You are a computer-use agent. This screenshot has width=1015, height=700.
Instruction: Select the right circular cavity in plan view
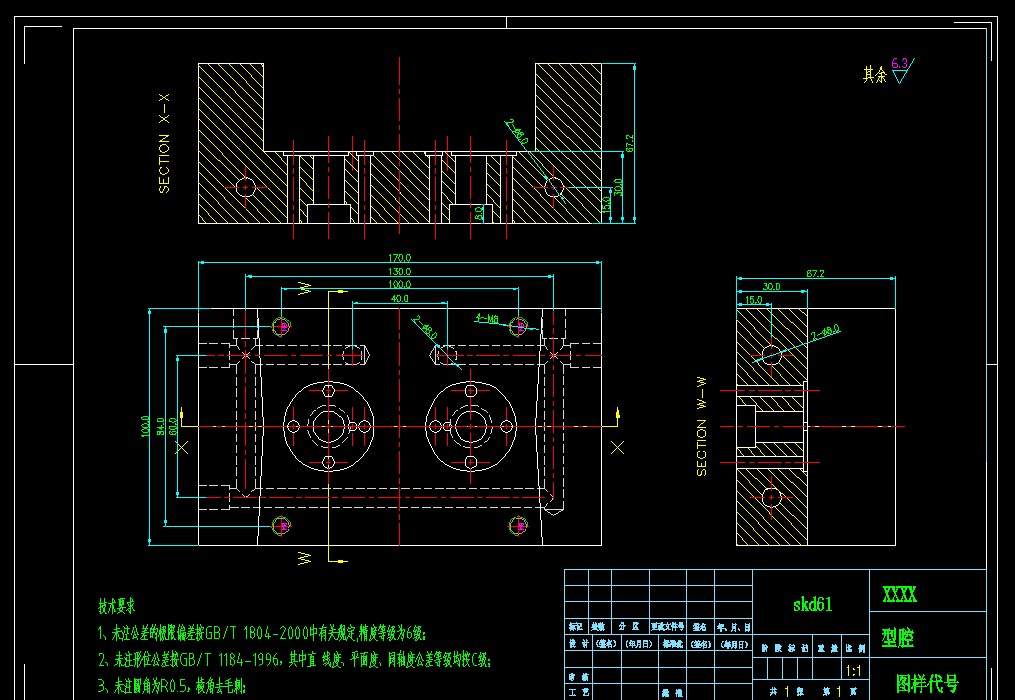[471, 426]
